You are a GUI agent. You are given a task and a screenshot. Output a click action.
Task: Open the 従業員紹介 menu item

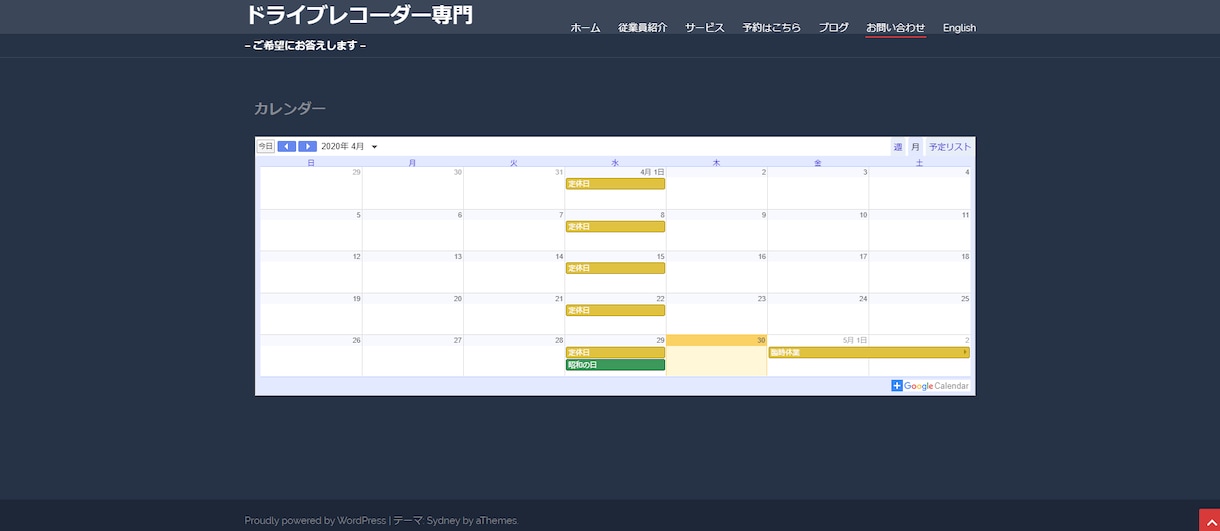(x=643, y=28)
